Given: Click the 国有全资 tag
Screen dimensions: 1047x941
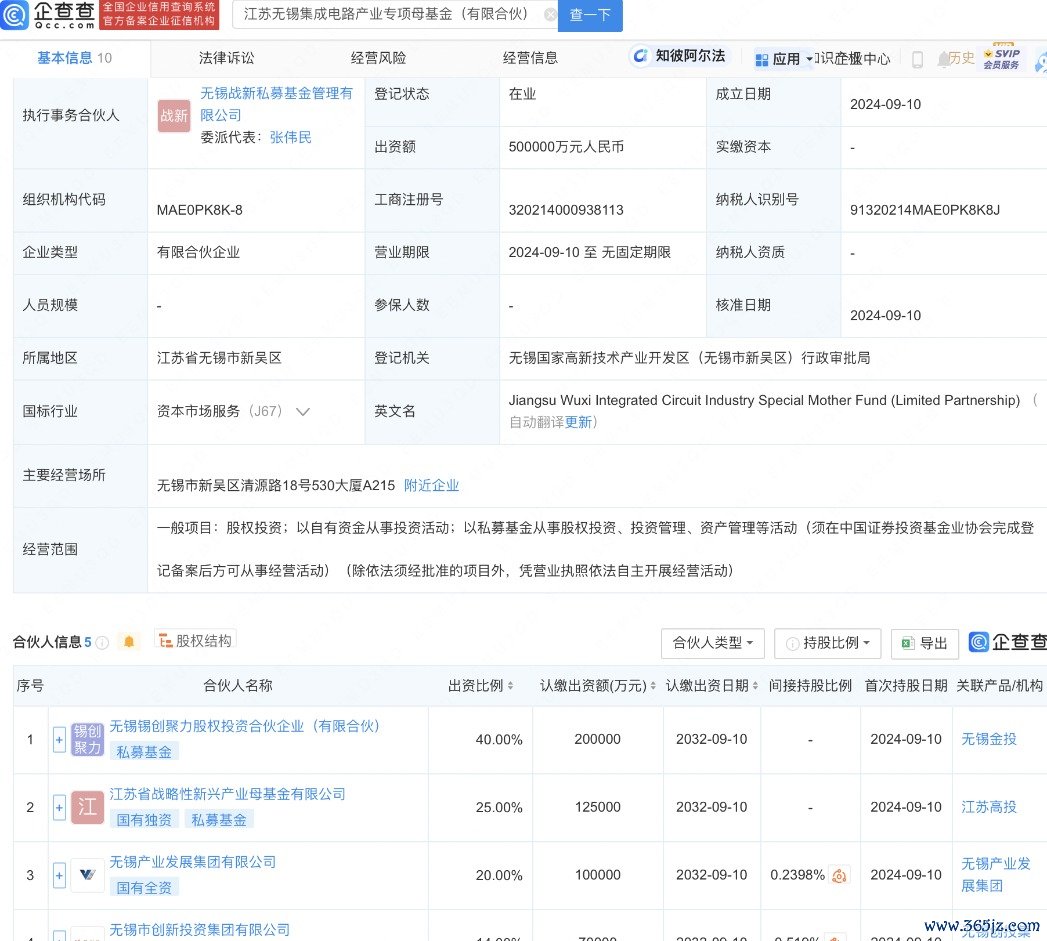Looking at the screenshot, I should click(144, 888).
